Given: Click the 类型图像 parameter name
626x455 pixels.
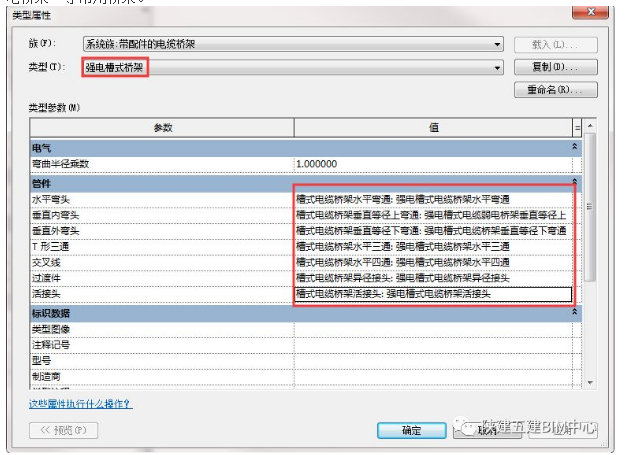Looking at the screenshot, I should [x=51, y=329].
